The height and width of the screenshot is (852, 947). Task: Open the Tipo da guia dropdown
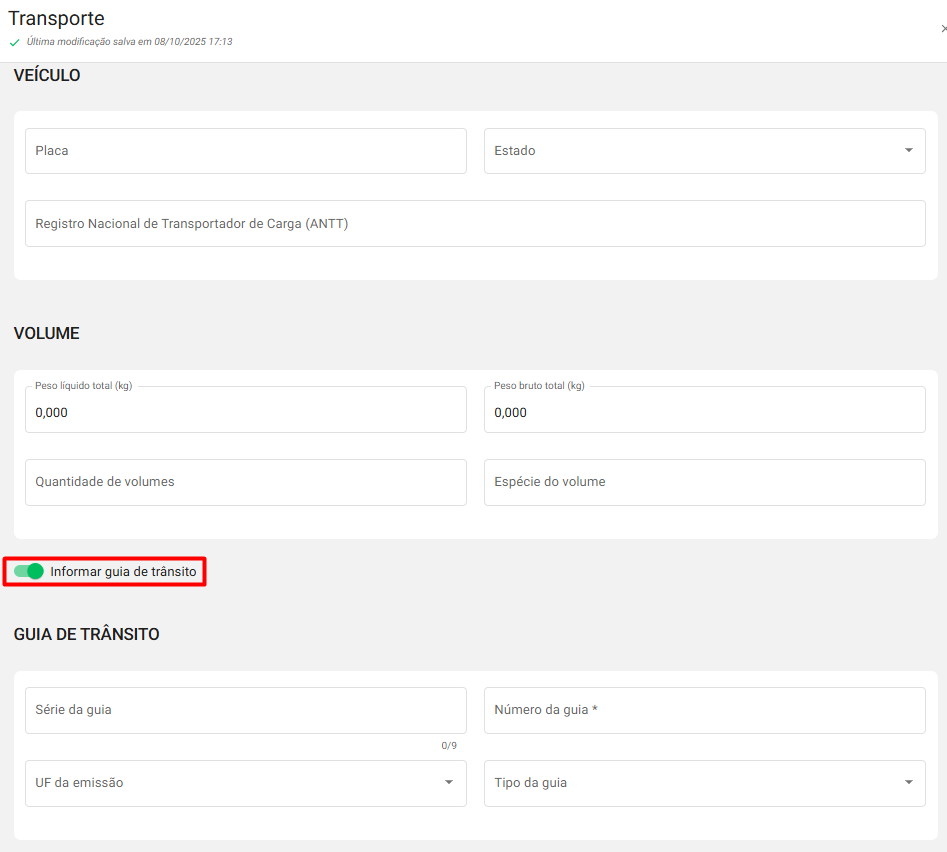pyautogui.click(x=704, y=783)
